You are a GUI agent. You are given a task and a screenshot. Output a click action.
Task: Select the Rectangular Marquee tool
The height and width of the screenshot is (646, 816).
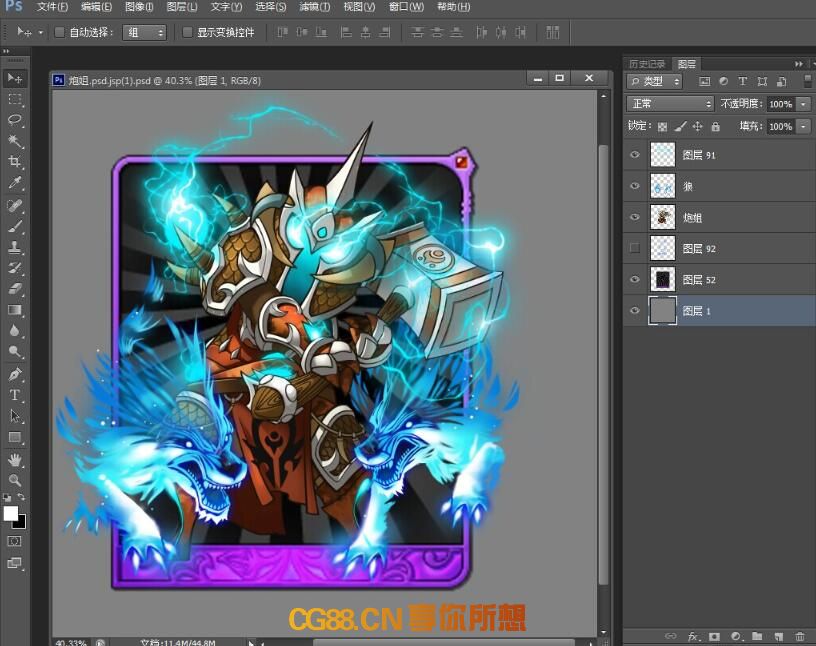15,99
